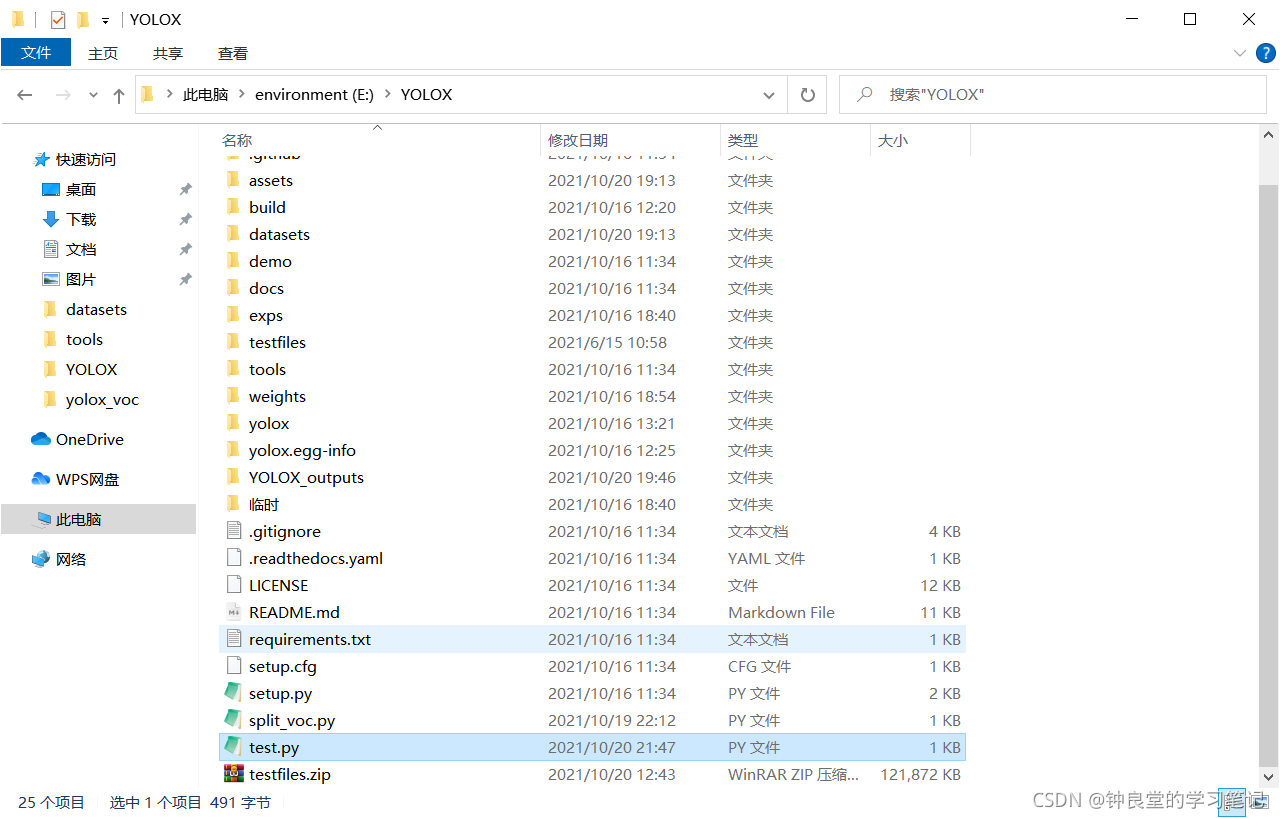Expand the recent locations dropdown arrow
1280x818 pixels.
click(93, 95)
